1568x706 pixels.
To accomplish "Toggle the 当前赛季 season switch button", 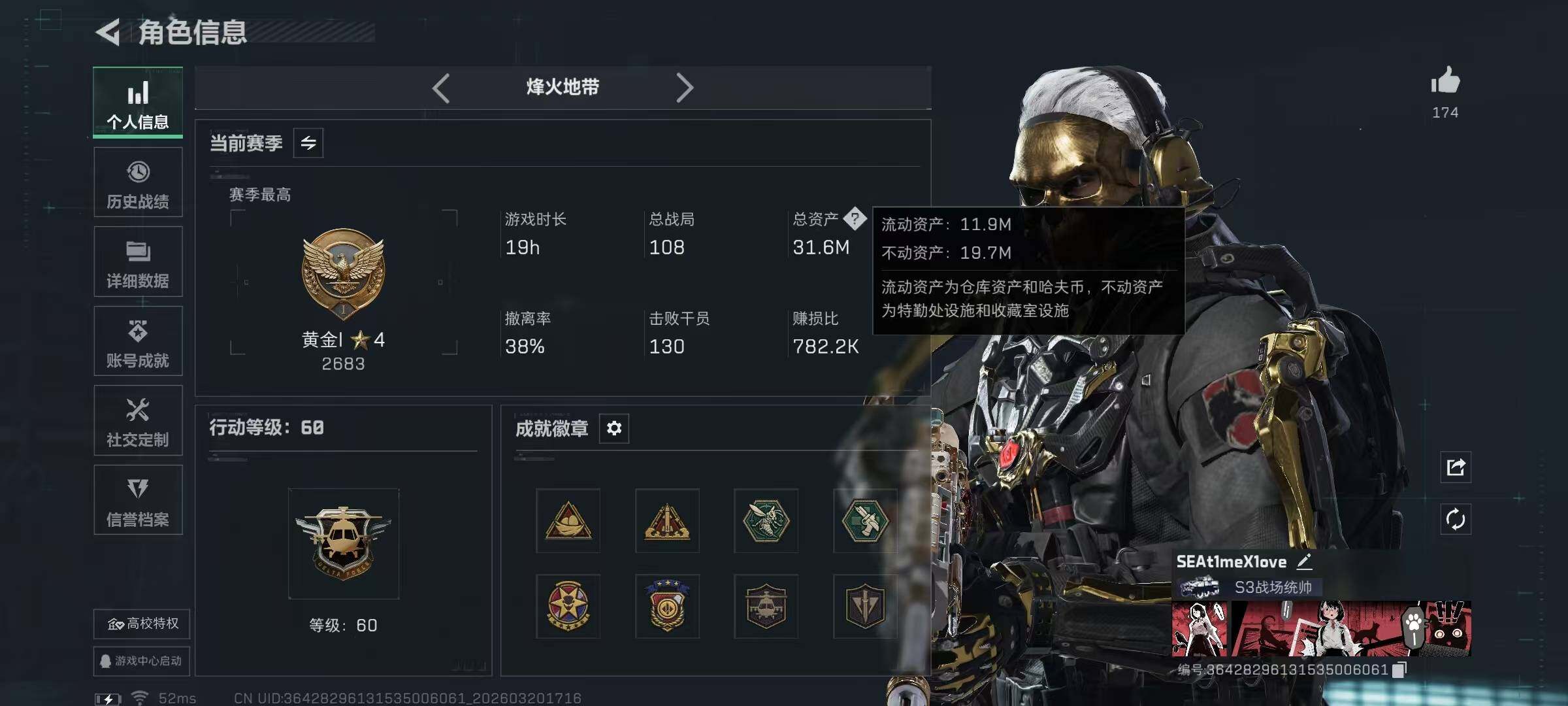I will pos(308,143).
